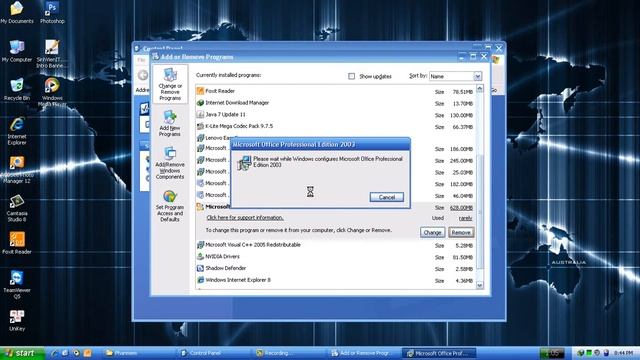Select the Windows Internet Explorer 8 program name
640x360 pixels.
tap(238, 280)
